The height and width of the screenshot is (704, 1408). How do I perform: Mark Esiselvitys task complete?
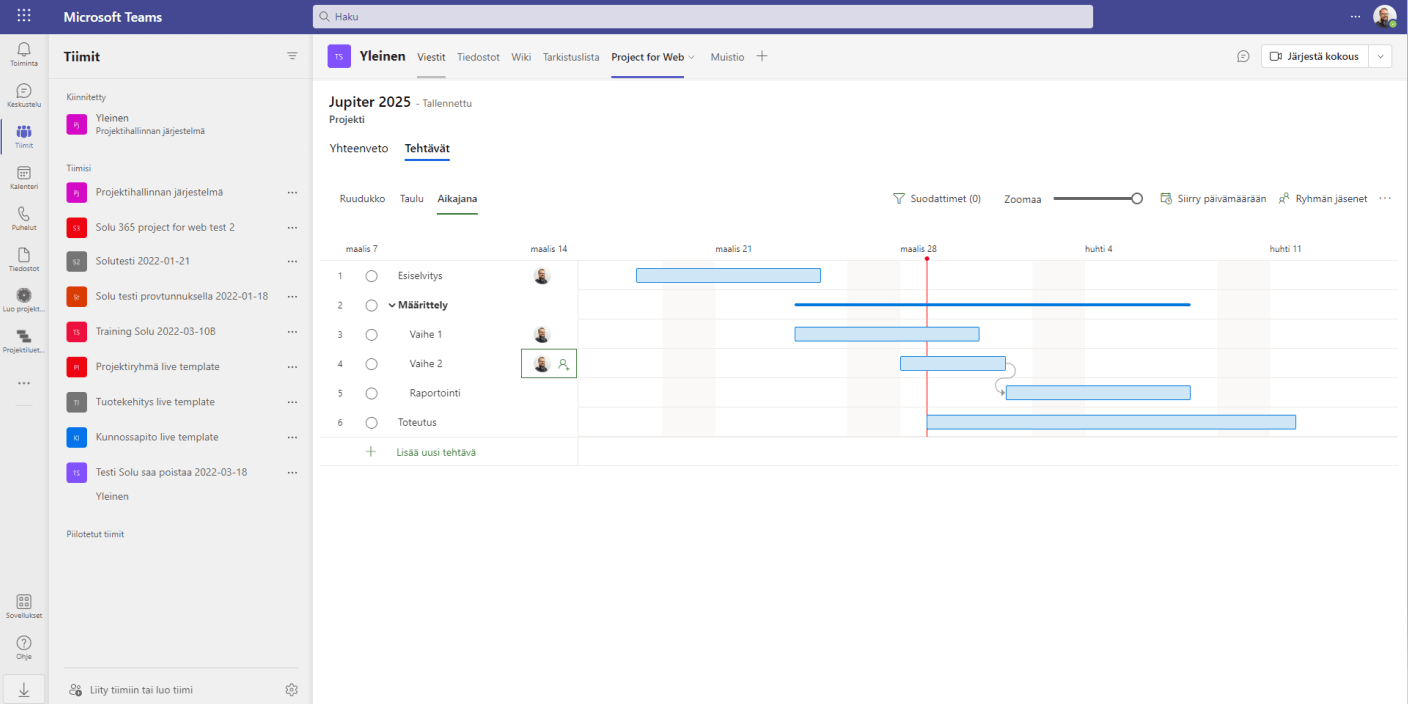pyautogui.click(x=371, y=275)
